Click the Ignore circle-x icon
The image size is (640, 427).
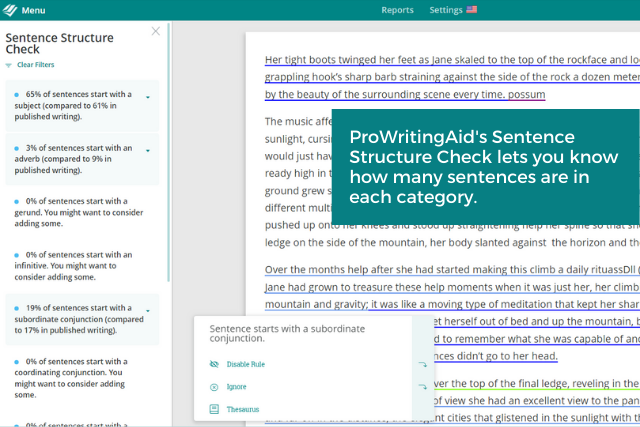[214, 387]
